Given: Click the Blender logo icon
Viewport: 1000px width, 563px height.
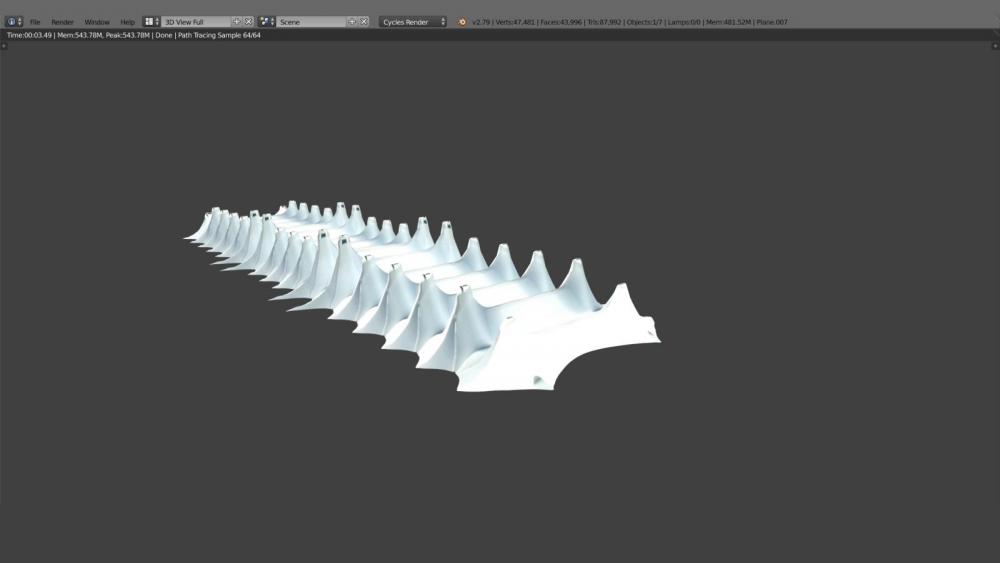Looking at the screenshot, I should (x=462, y=21).
